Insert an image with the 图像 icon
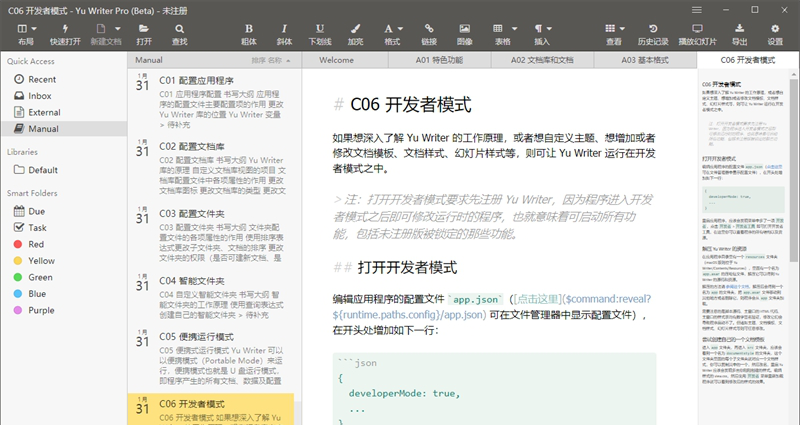 (x=464, y=29)
